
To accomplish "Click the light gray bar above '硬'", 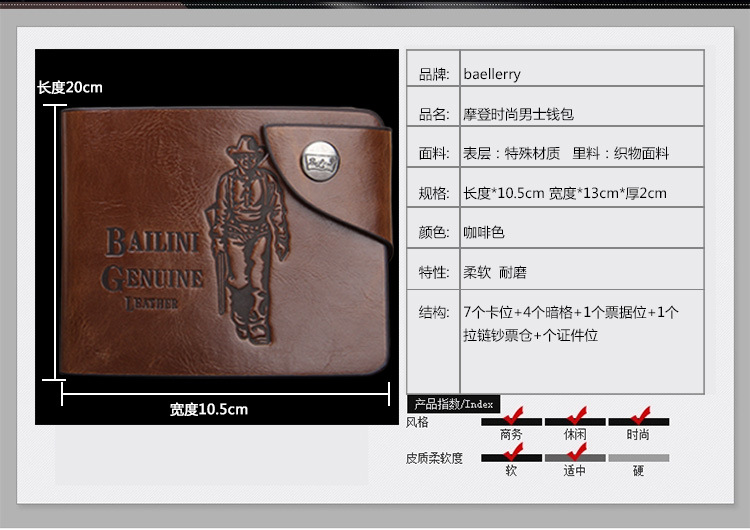I will coord(639,458).
